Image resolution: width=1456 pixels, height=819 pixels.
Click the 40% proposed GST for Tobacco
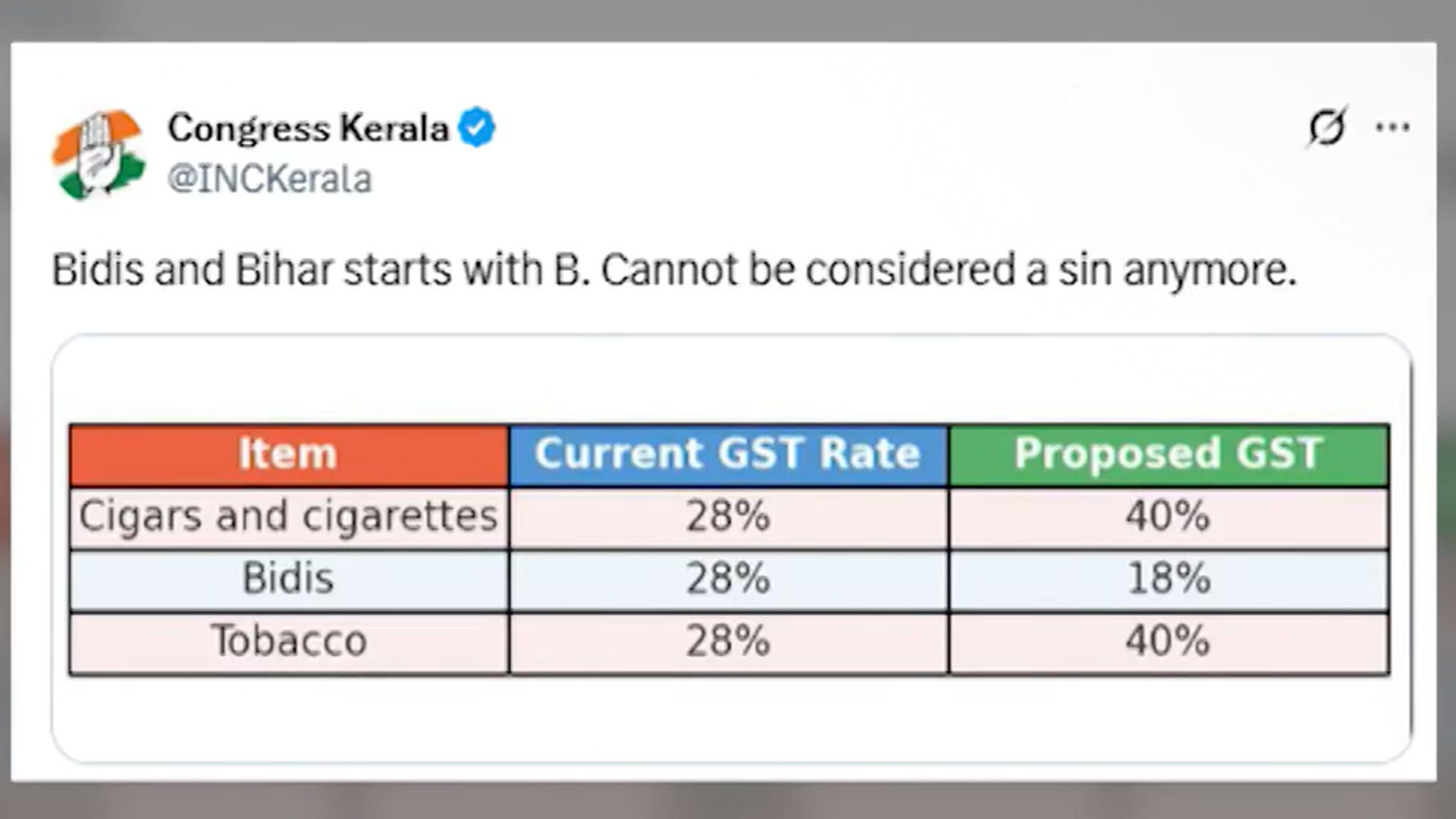click(1169, 642)
